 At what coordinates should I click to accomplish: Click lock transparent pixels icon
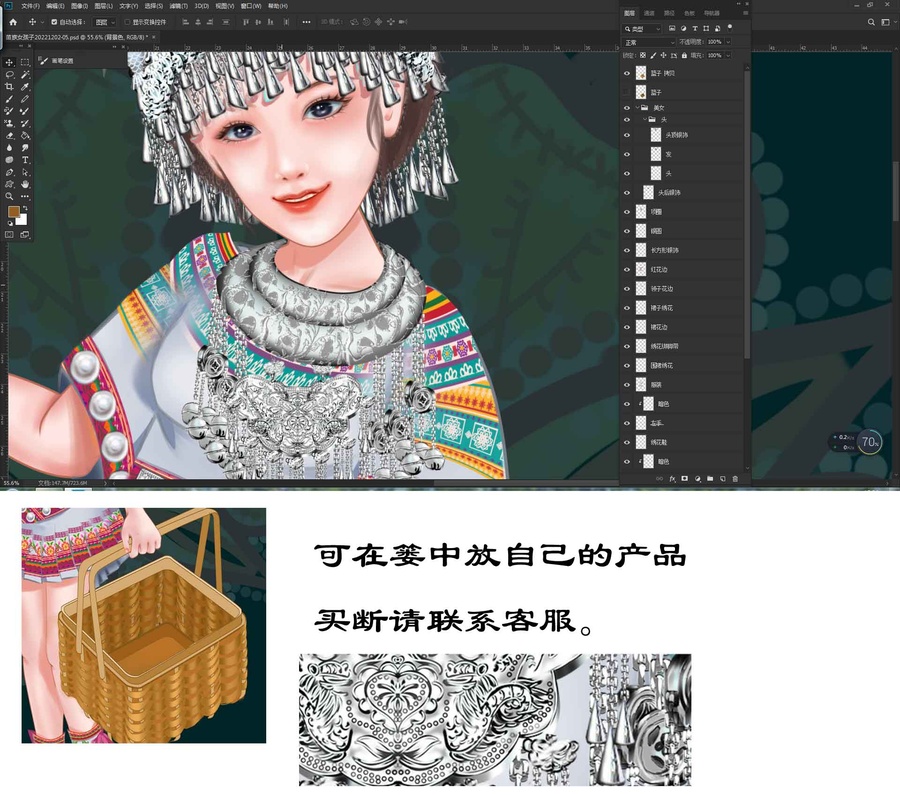(643, 56)
